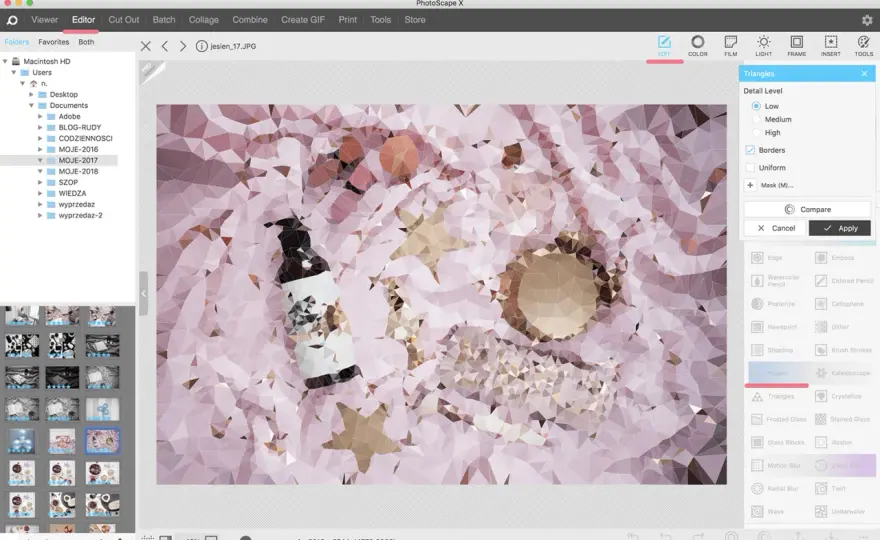This screenshot has width=880, height=540.
Task: Choose the Stained Glass effect
Action: click(x=842, y=419)
